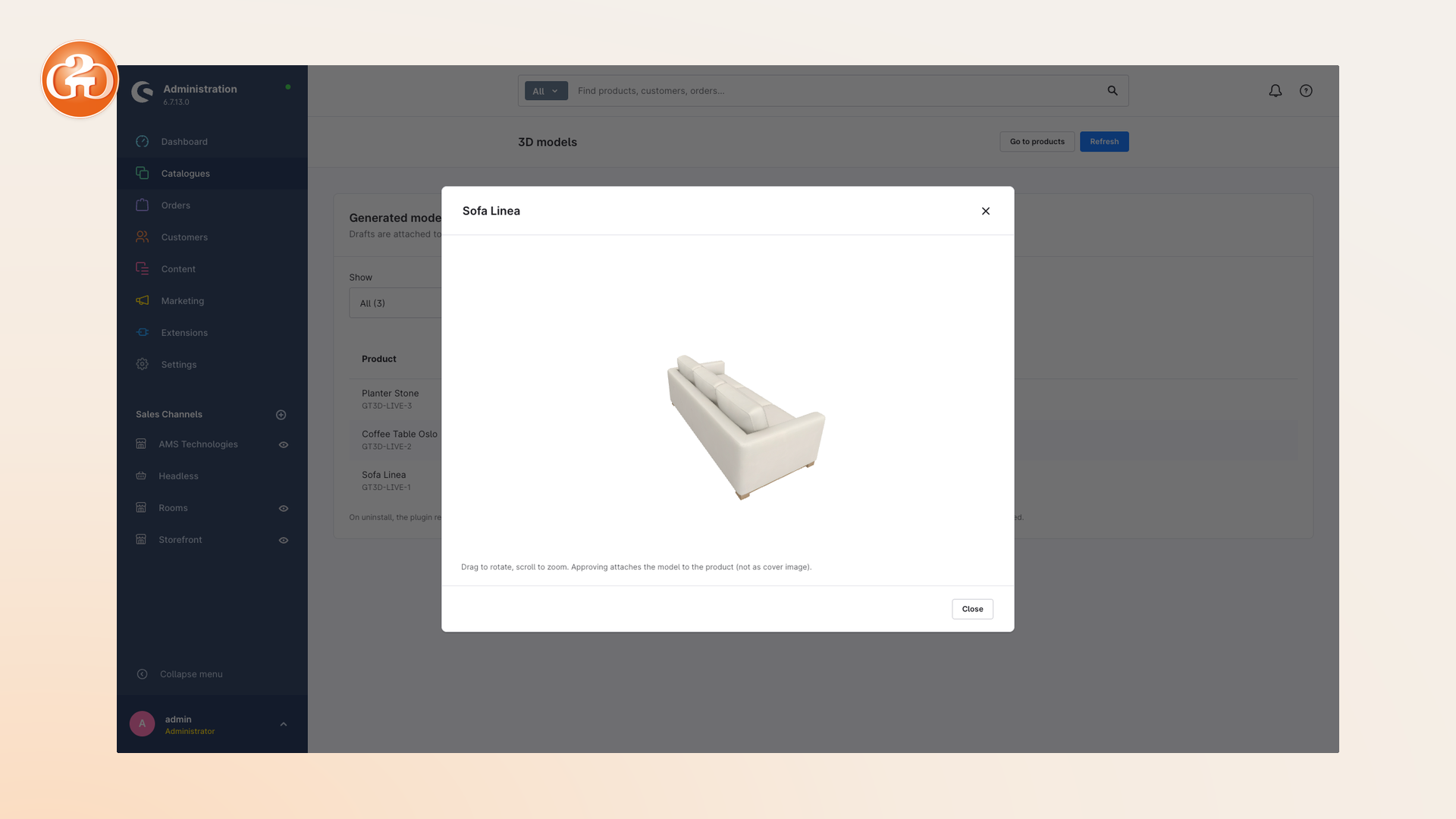Open the Dashboard icon in sidebar
The height and width of the screenshot is (819, 1456).
[142, 142]
